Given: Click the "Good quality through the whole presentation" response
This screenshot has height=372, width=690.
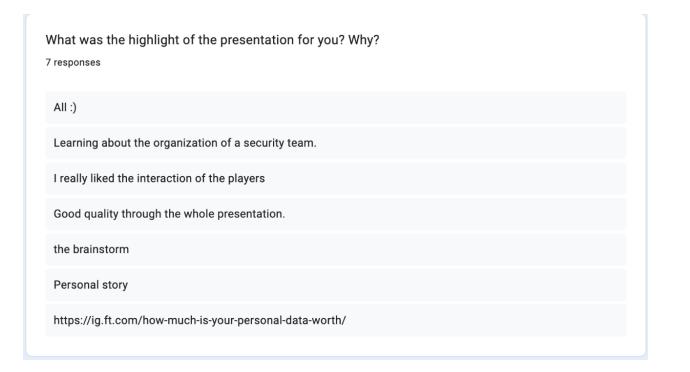Looking at the screenshot, I should pos(336,214).
